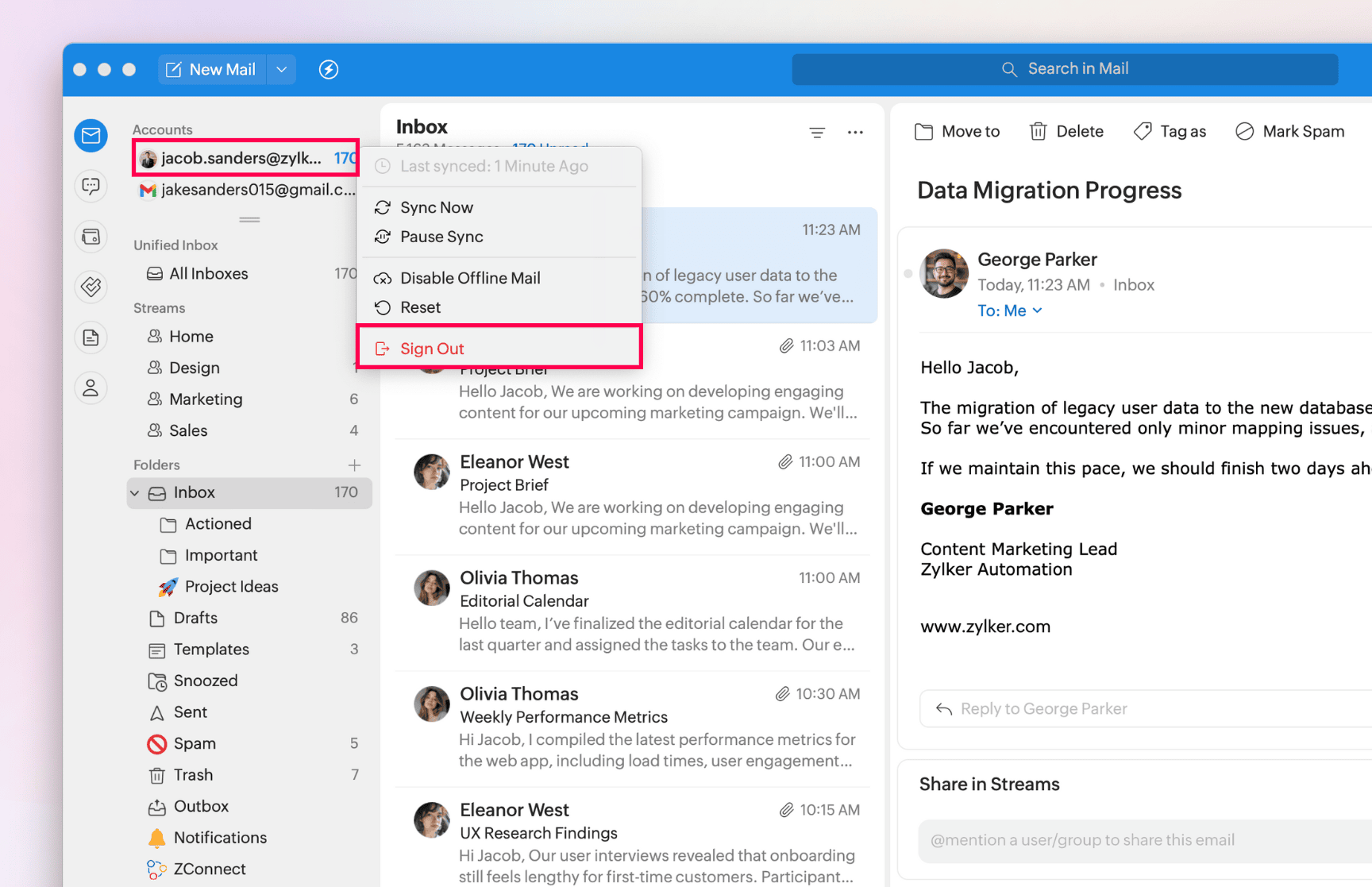Image resolution: width=1372 pixels, height=887 pixels.
Task: Open the lightning bolt quick actions icon
Action: [329, 70]
